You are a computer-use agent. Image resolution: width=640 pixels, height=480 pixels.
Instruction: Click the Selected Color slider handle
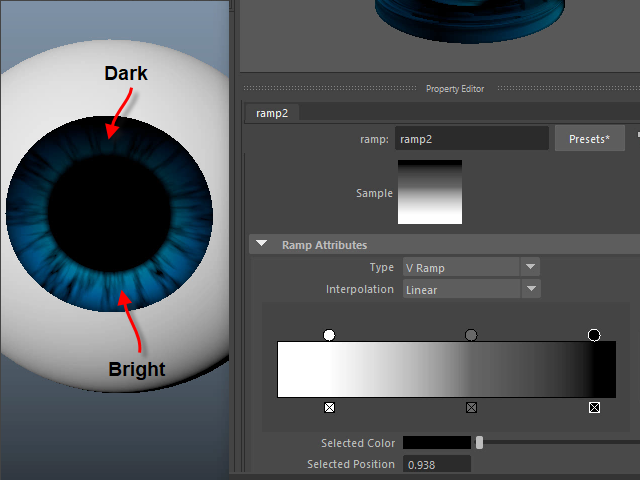480,442
